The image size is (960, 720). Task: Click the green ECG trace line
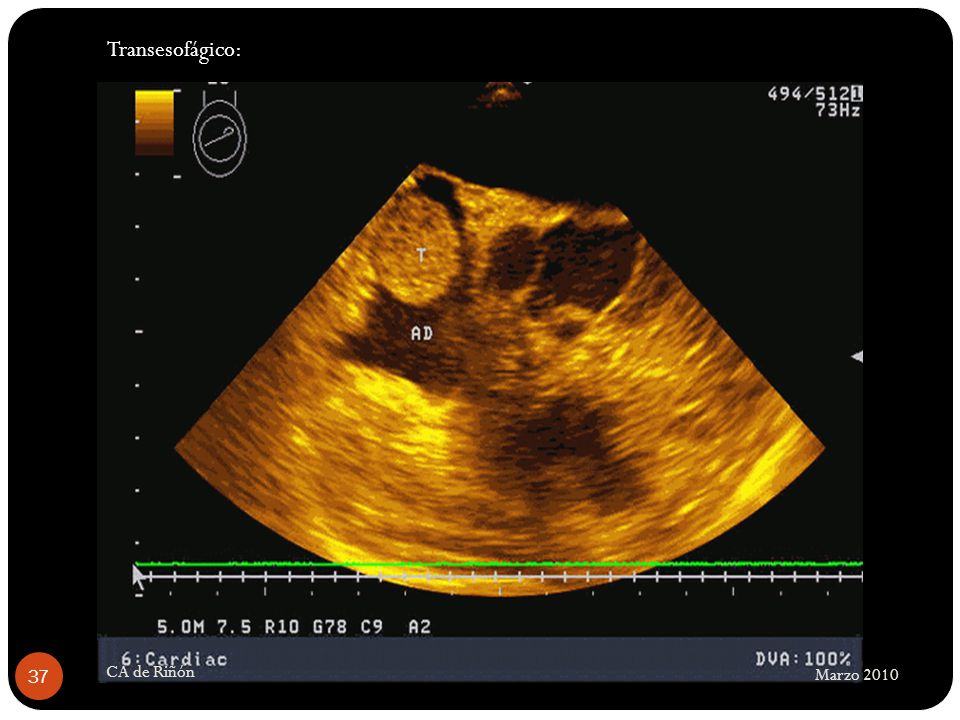click(x=498, y=563)
